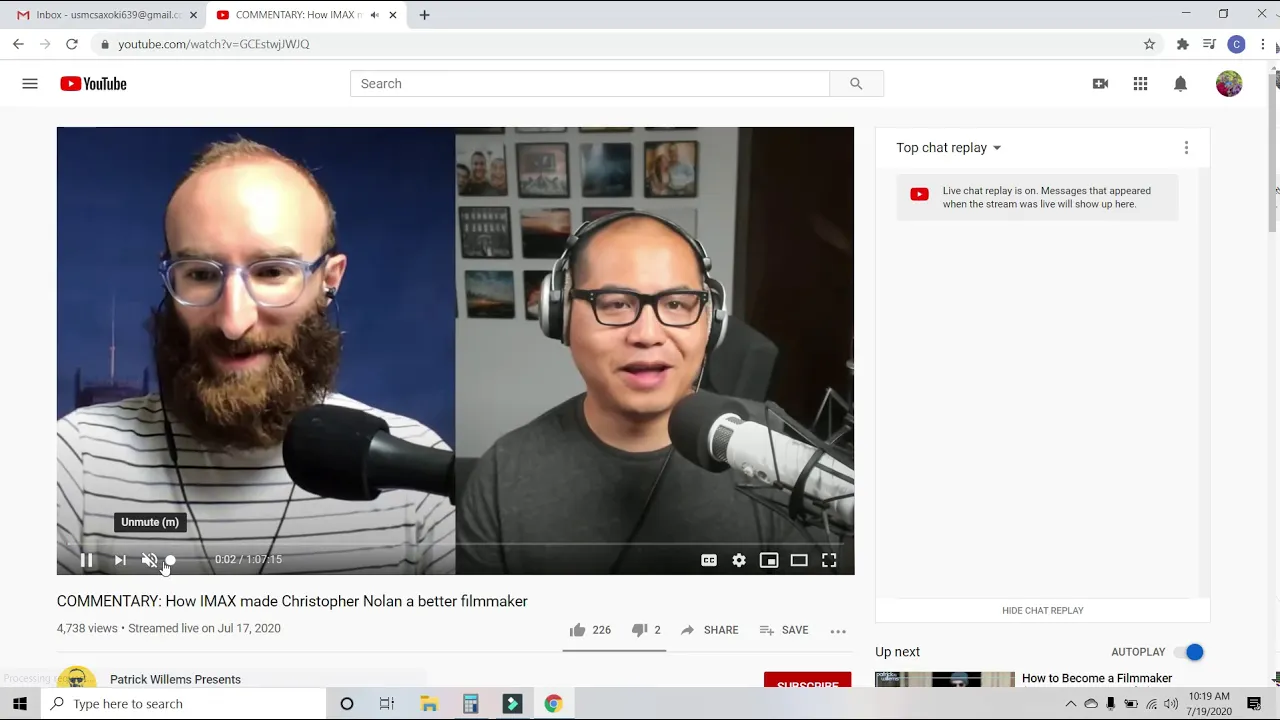This screenshot has width=1280, height=720.
Task: Expand the Top chat replay dropdown
Action: (948, 148)
